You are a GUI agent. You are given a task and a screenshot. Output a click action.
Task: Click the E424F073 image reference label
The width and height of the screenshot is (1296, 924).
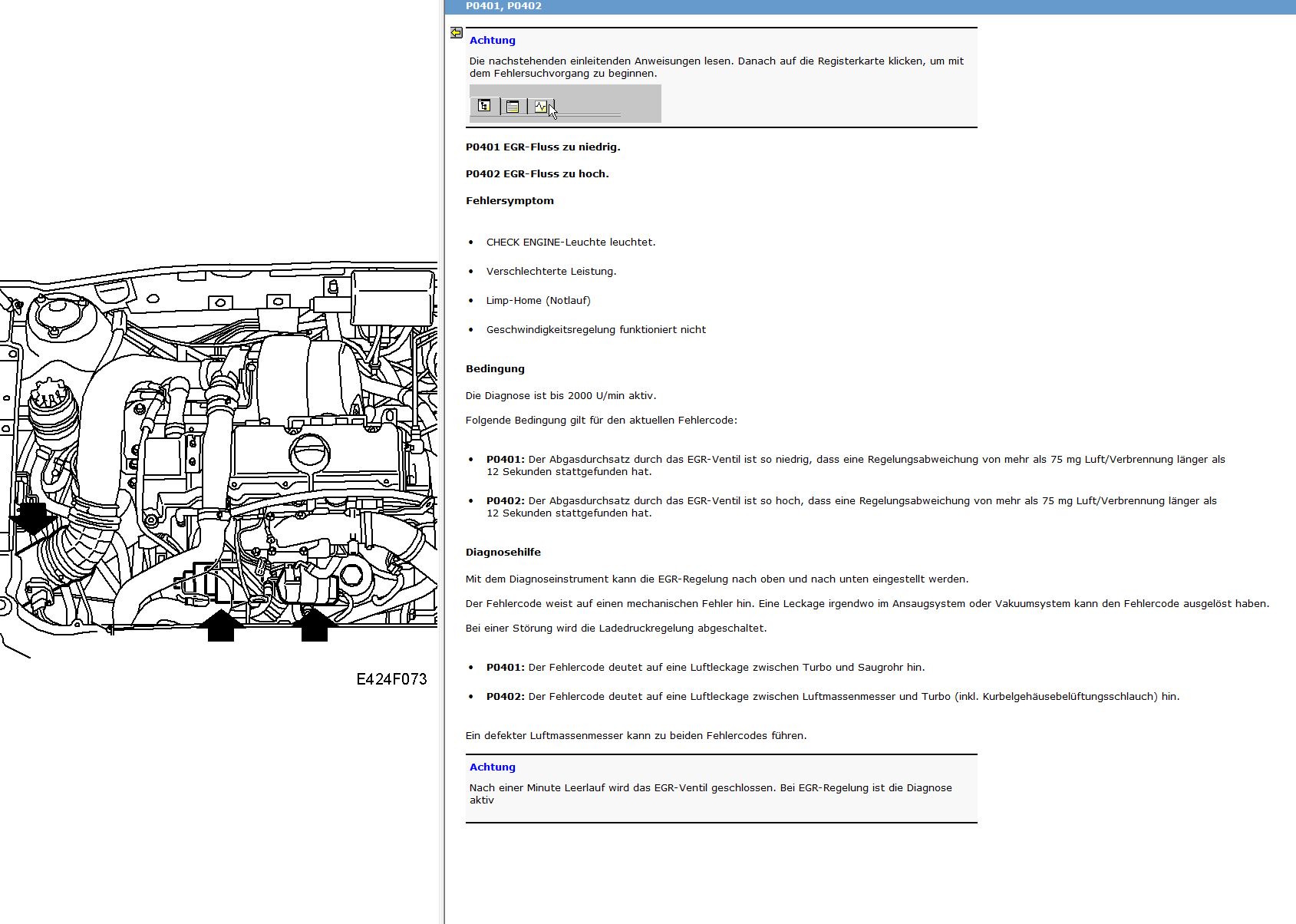[x=391, y=679]
